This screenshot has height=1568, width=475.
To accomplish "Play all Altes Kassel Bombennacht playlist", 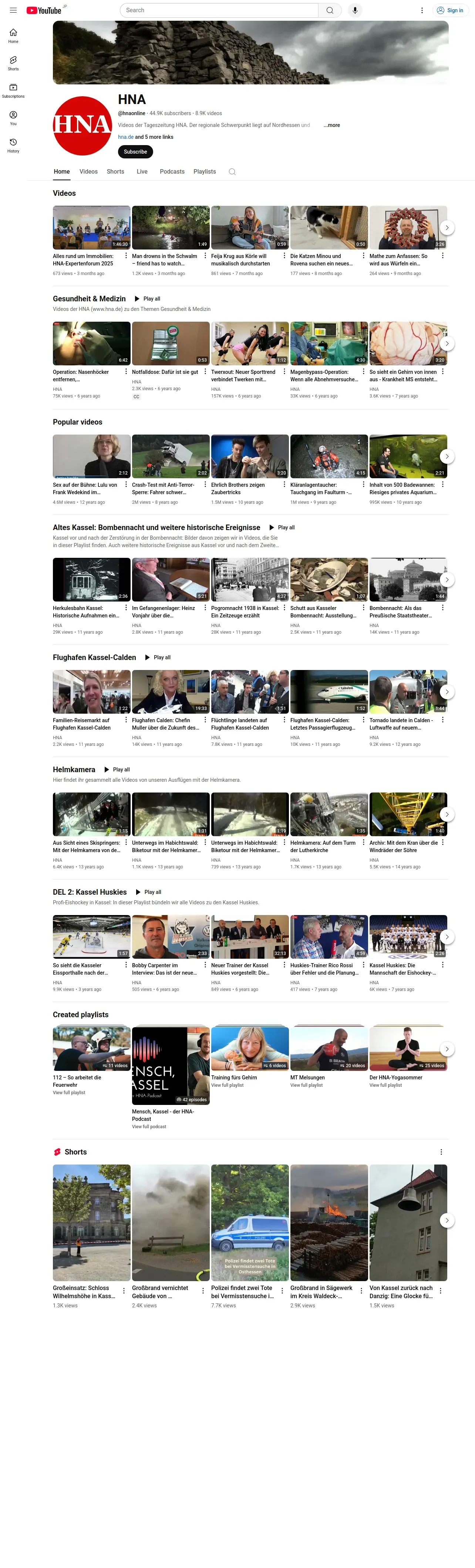I will click(282, 528).
